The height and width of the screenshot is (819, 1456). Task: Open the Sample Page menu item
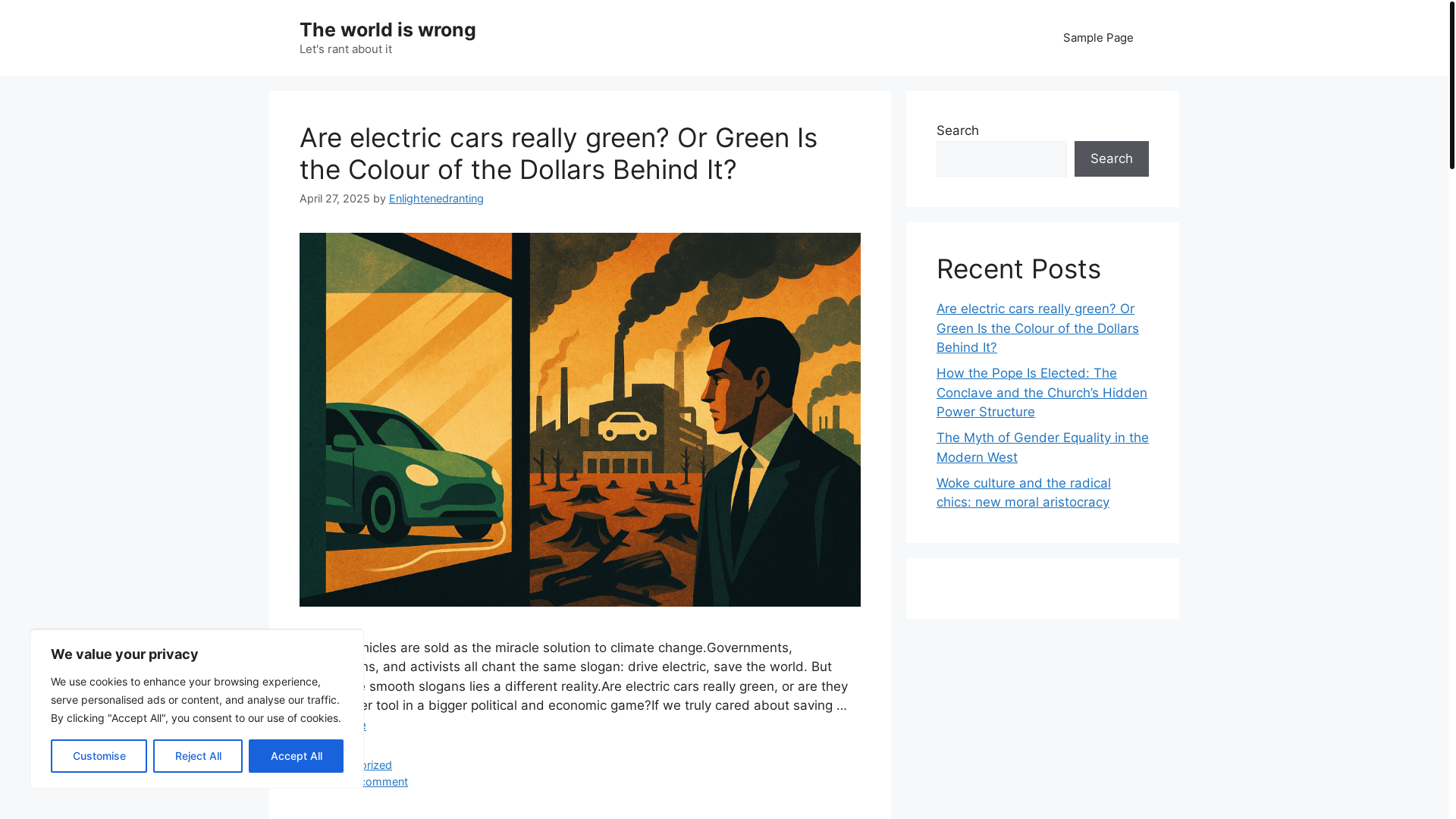pos(1097,38)
